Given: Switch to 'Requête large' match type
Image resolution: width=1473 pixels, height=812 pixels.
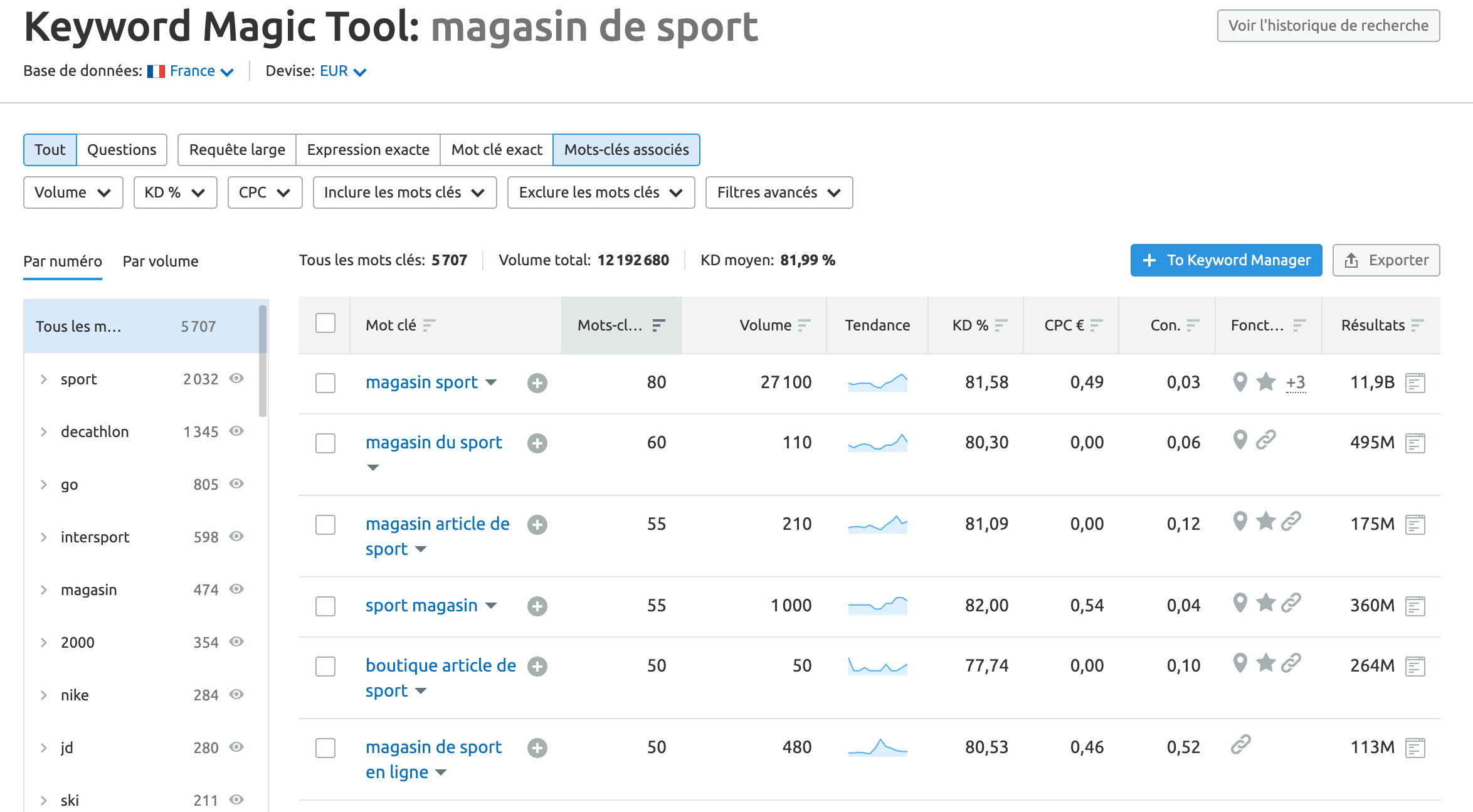Looking at the screenshot, I should (237, 150).
